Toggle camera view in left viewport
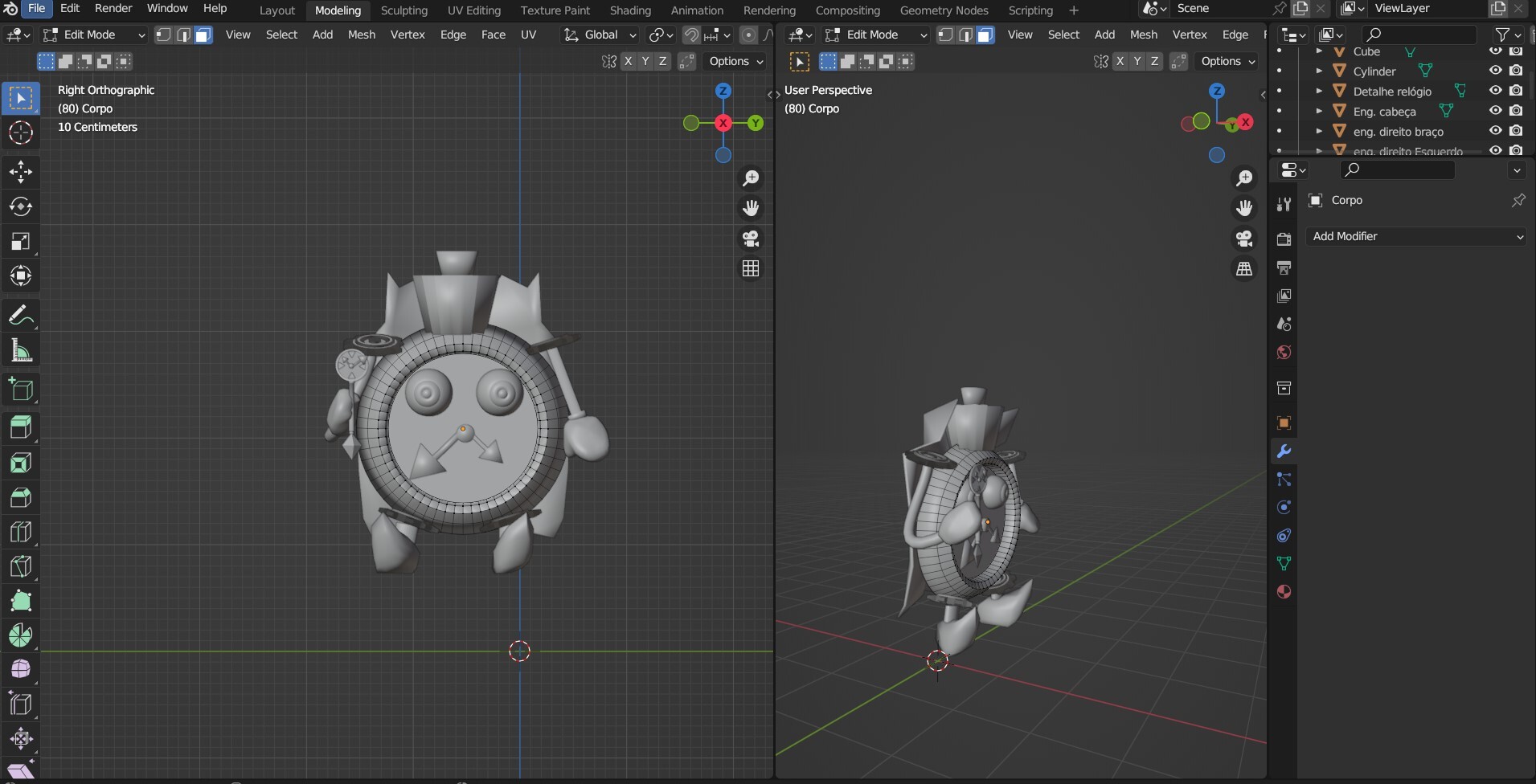1536x784 pixels. point(751,239)
